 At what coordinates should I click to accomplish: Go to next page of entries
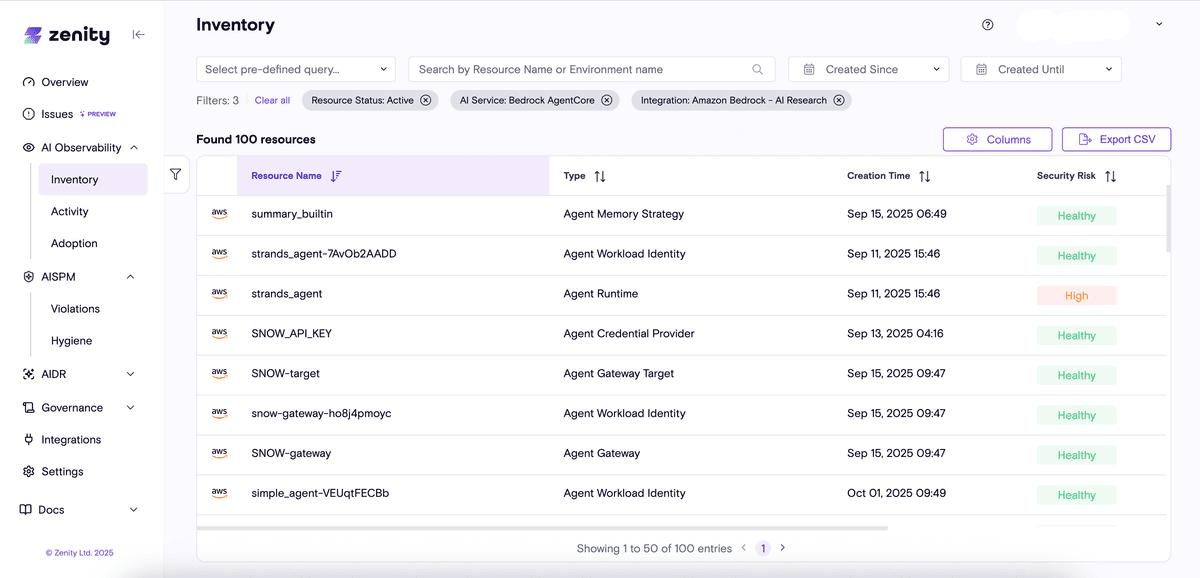click(x=783, y=548)
